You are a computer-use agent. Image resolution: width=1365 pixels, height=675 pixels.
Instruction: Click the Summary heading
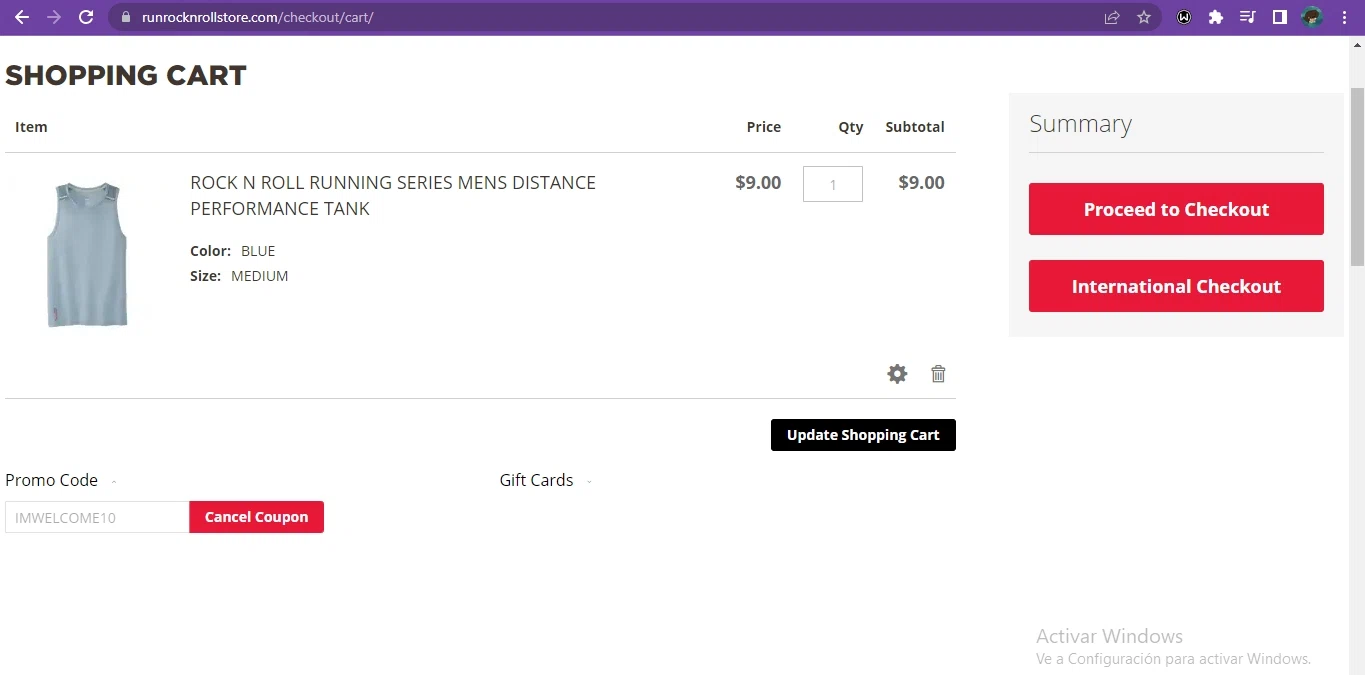click(1080, 124)
